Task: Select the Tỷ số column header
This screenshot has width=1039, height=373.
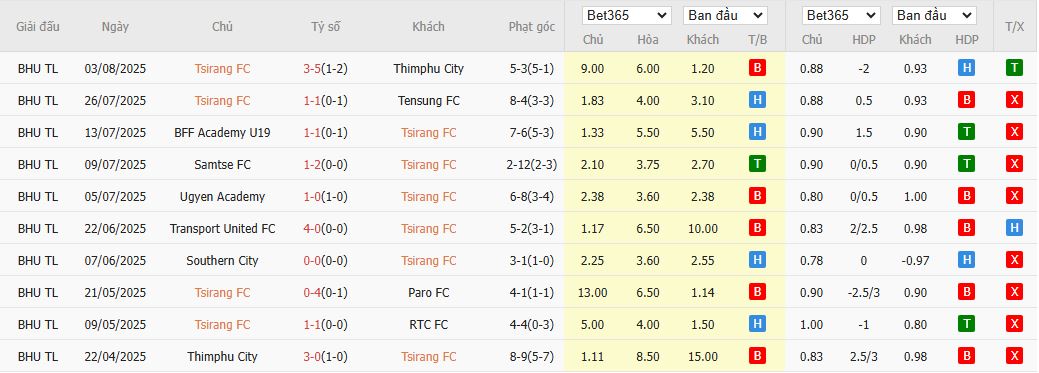Action: pyautogui.click(x=325, y=27)
